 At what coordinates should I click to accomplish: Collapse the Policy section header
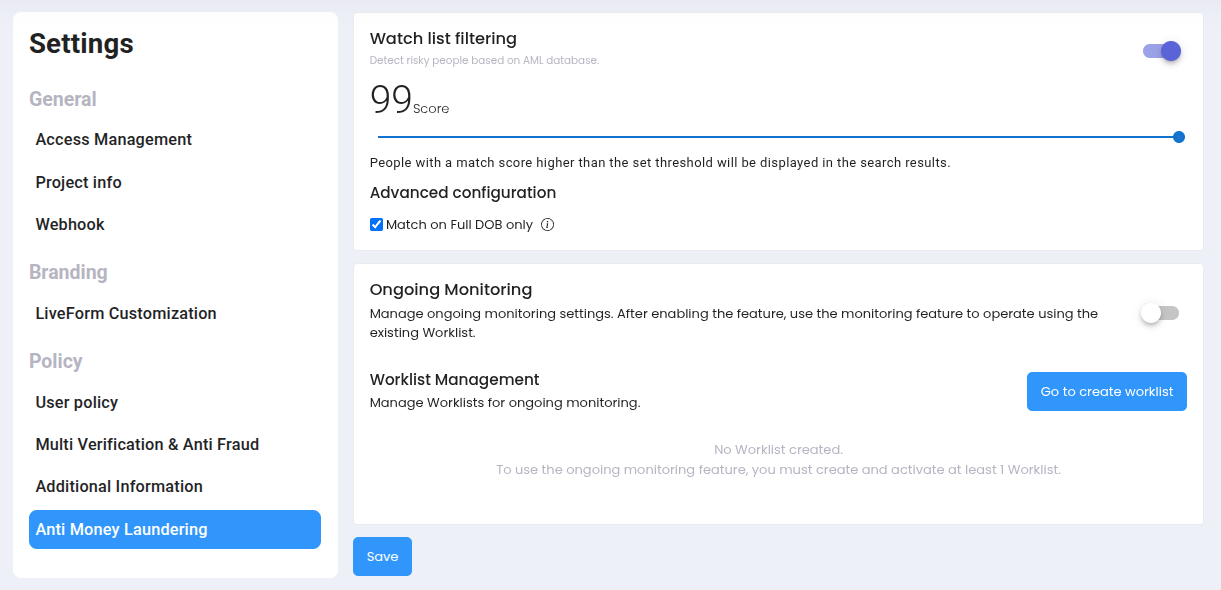tap(55, 361)
